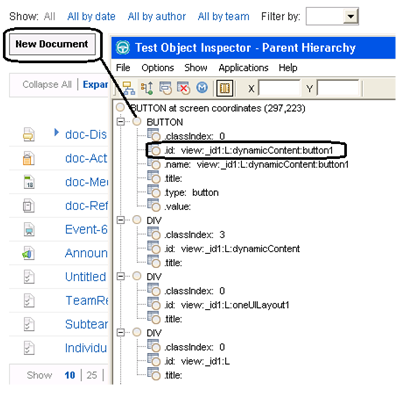
Task: Click the round node icon next to BUTTON
Action: (x=137, y=121)
